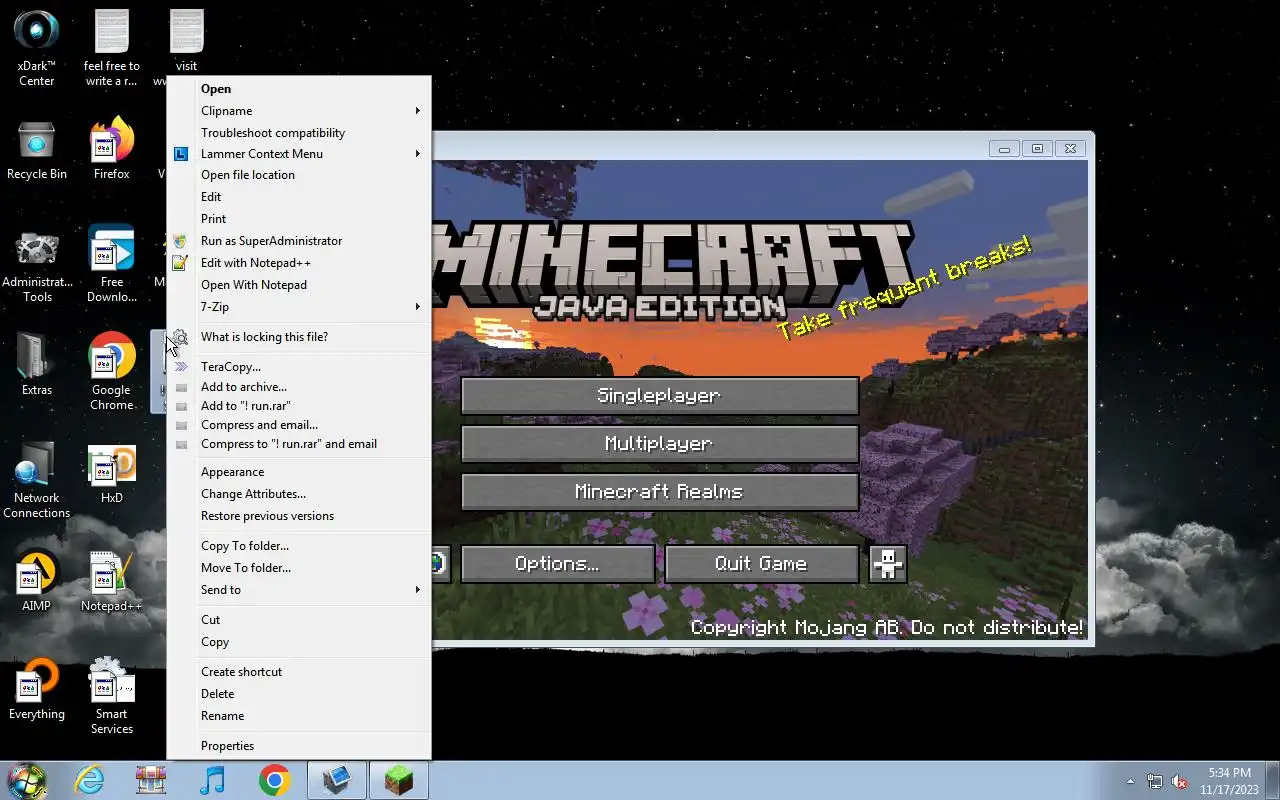
Task: Select the Smart Services desktop icon
Action: (112, 696)
